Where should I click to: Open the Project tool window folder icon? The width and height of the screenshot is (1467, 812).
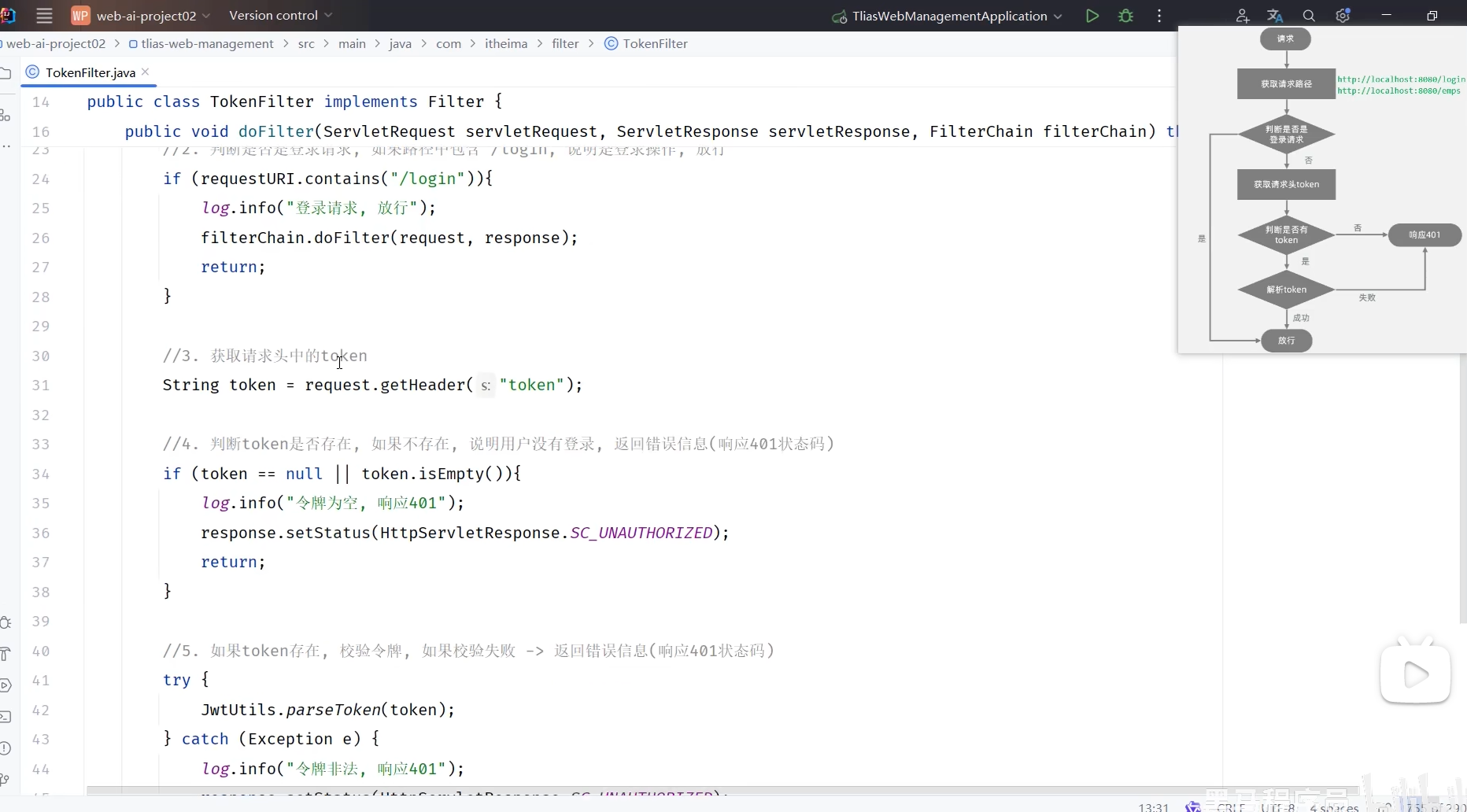click(x=6, y=73)
